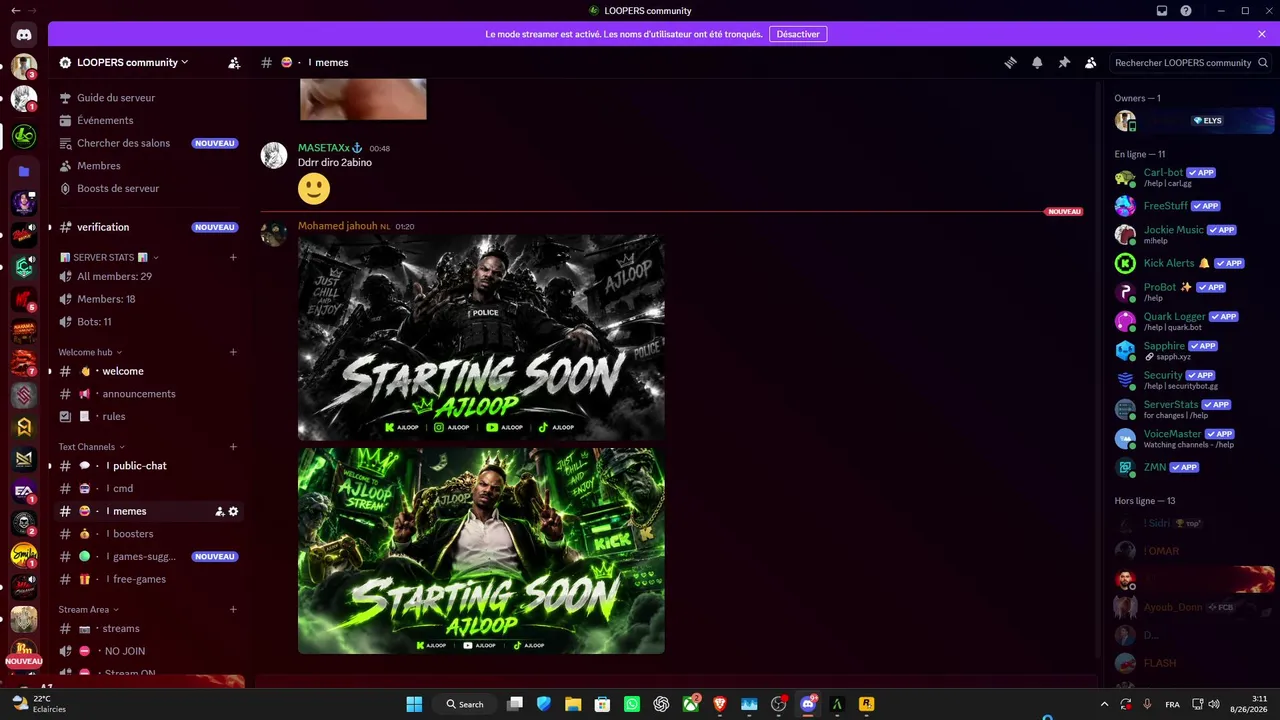1280x720 pixels.
Task: Collapse the SERVER STATS category
Action: 110,257
